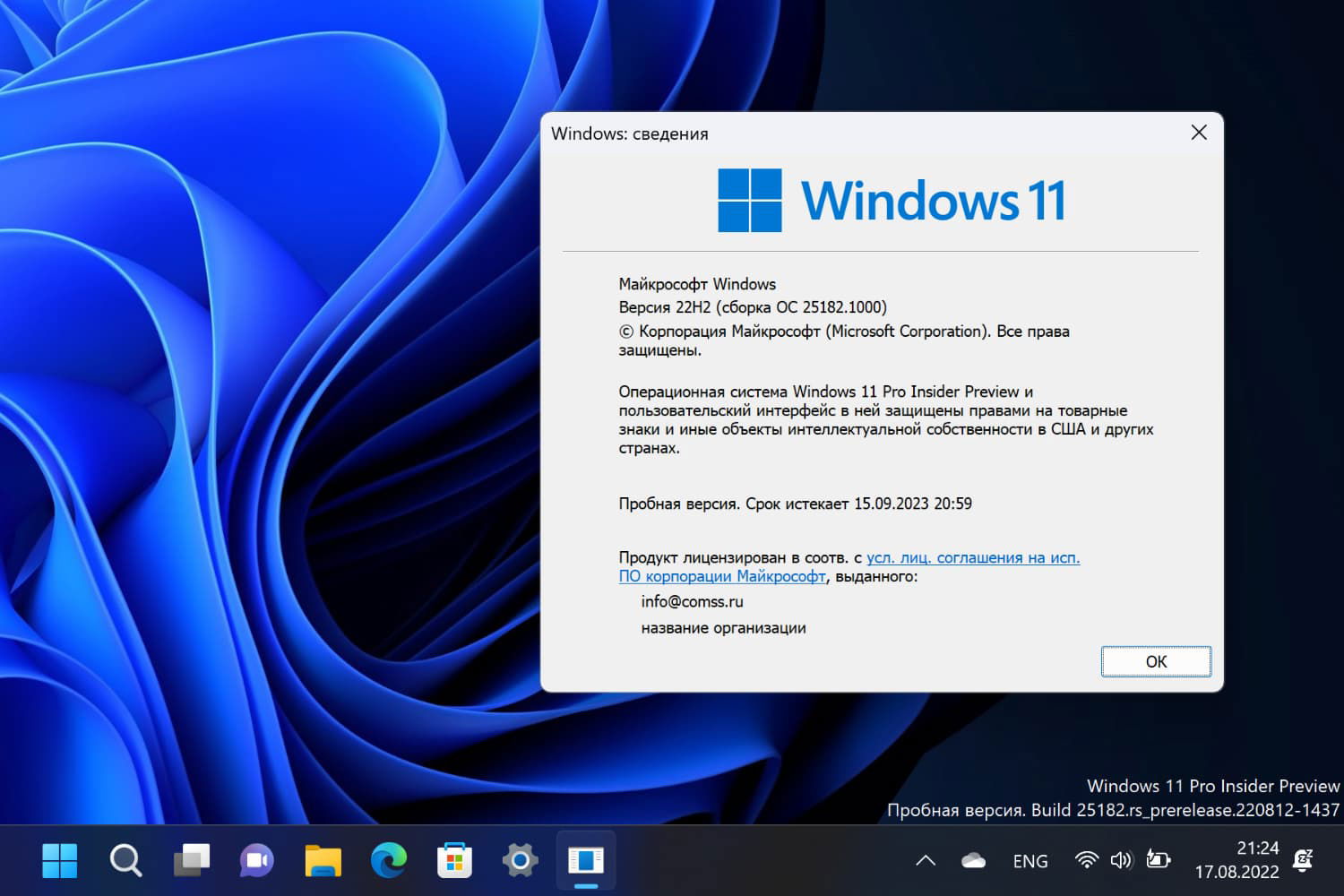1344x896 pixels.
Task: Launch Microsoft Edge browser
Action: coord(388,860)
